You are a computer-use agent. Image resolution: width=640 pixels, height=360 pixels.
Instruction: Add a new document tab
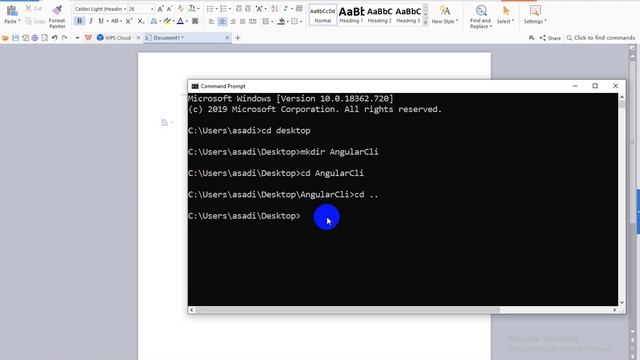(238, 38)
